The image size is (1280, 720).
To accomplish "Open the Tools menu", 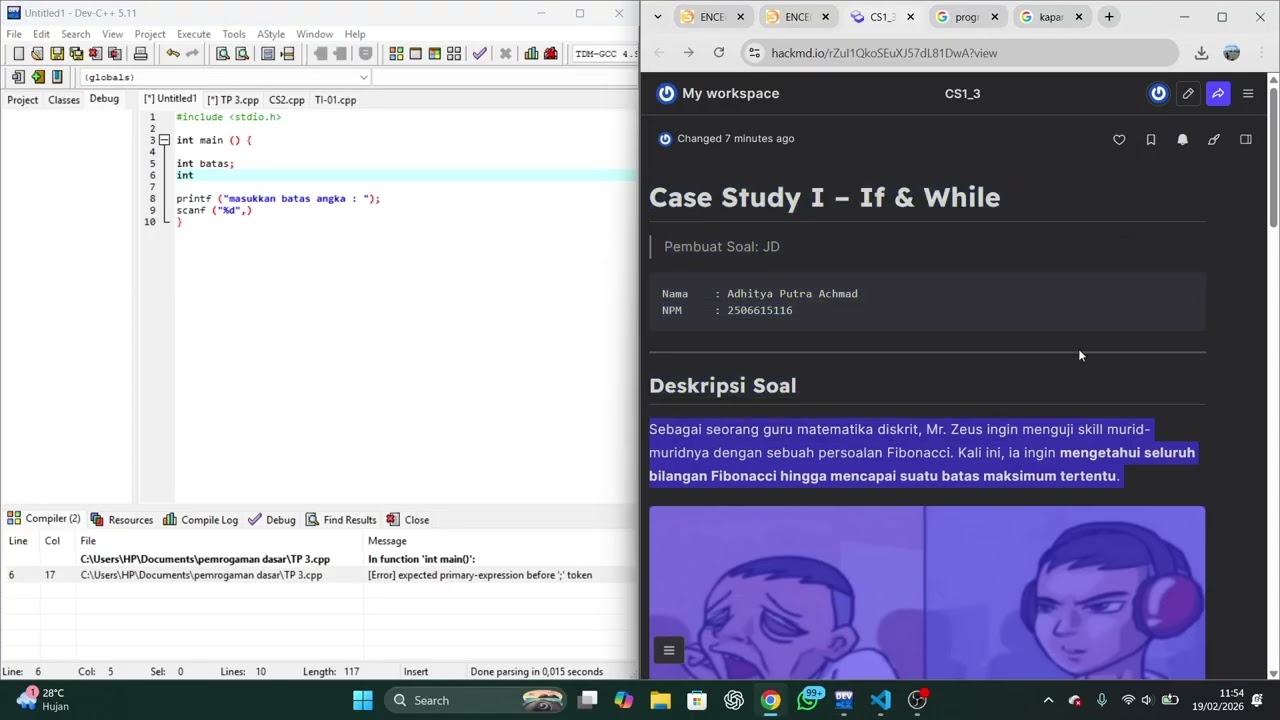I will (x=234, y=34).
